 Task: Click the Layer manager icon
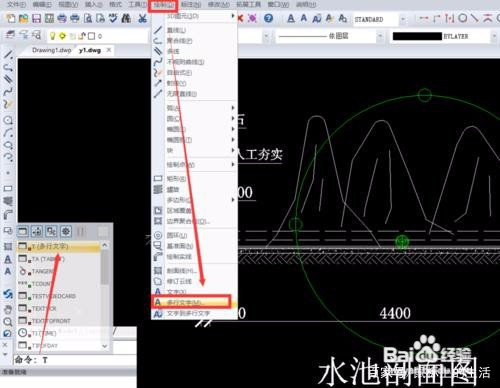coord(11,35)
